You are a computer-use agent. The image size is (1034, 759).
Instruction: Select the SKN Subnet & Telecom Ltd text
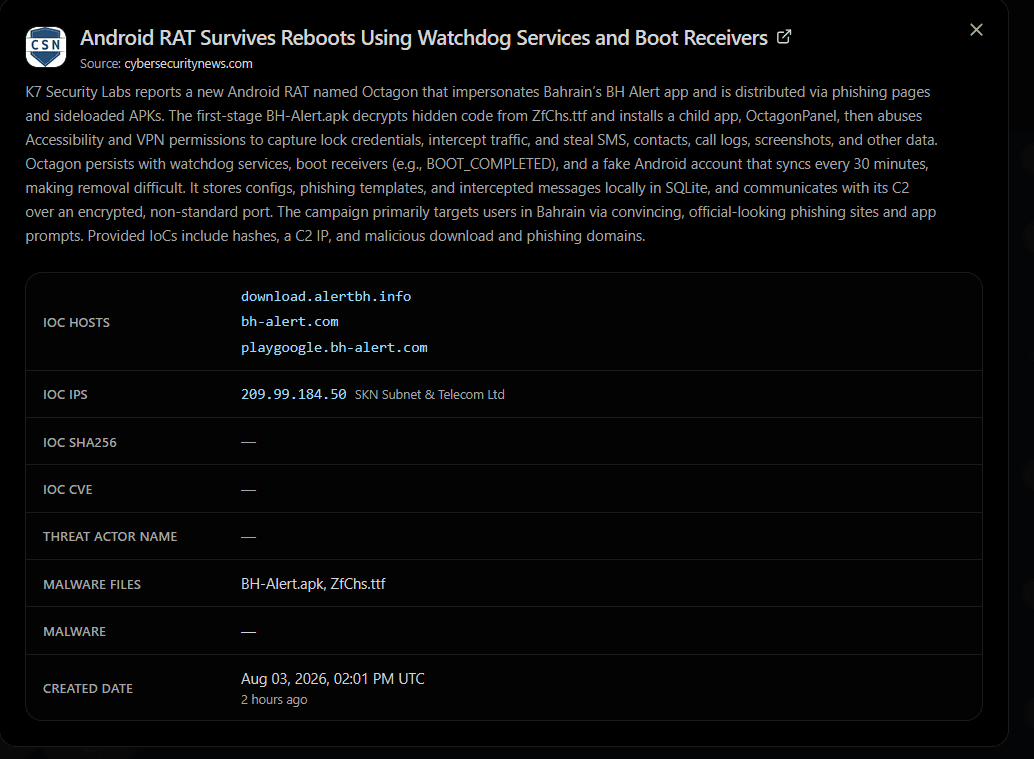click(429, 394)
